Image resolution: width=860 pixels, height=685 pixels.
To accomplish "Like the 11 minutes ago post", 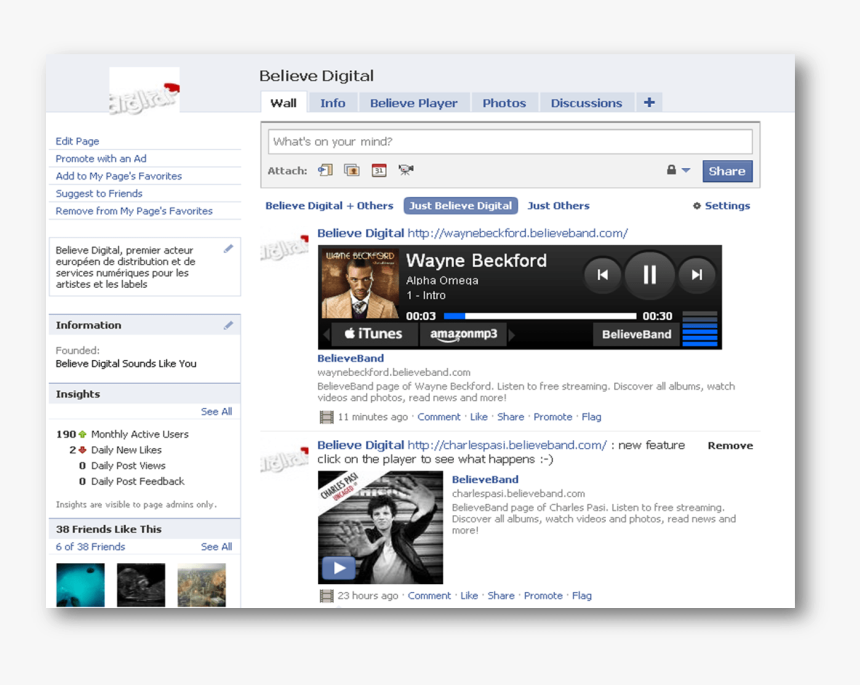I will click(x=479, y=417).
